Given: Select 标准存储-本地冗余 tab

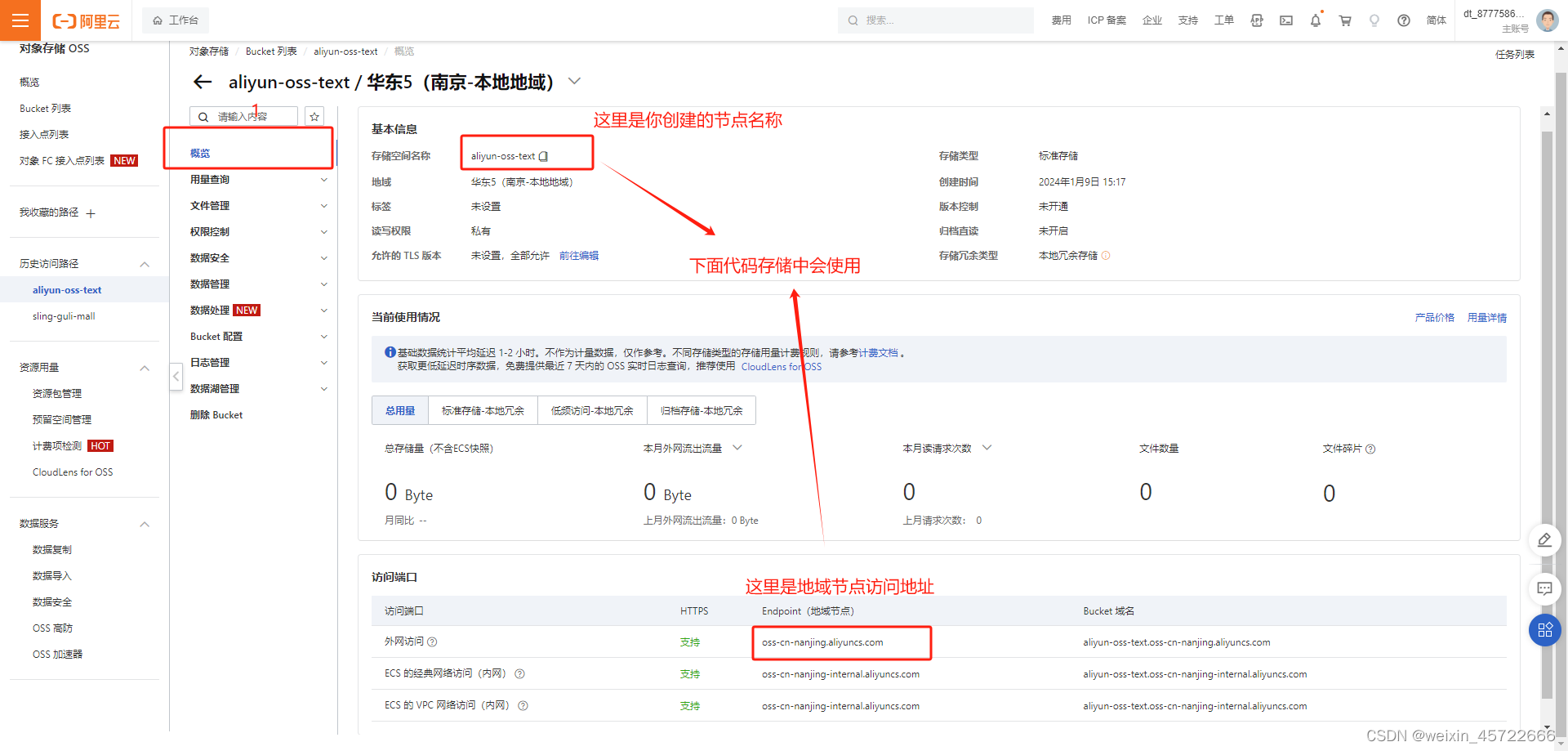Looking at the screenshot, I should (x=483, y=410).
